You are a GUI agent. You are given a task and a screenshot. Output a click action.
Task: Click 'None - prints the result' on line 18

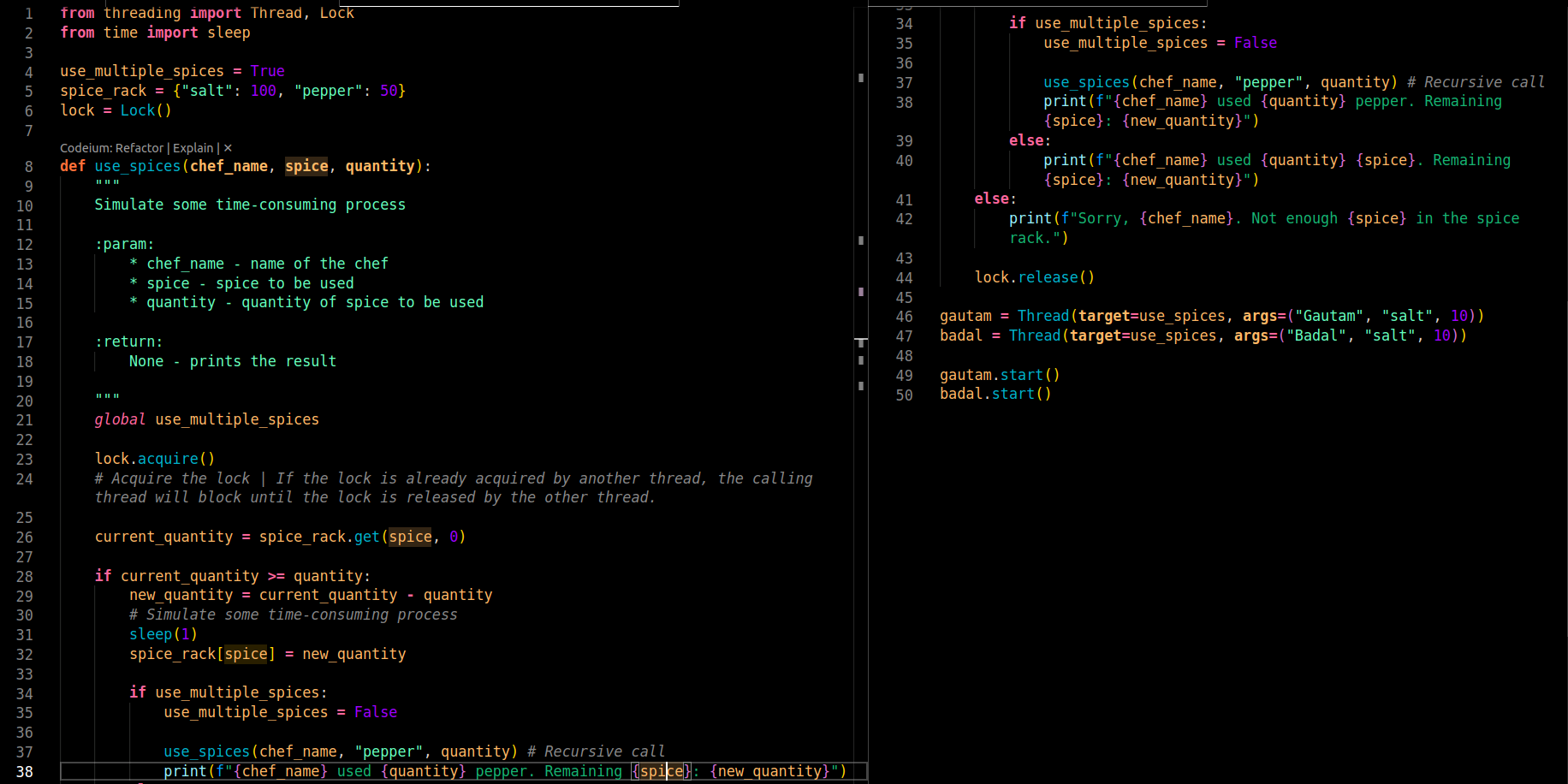pos(233,361)
